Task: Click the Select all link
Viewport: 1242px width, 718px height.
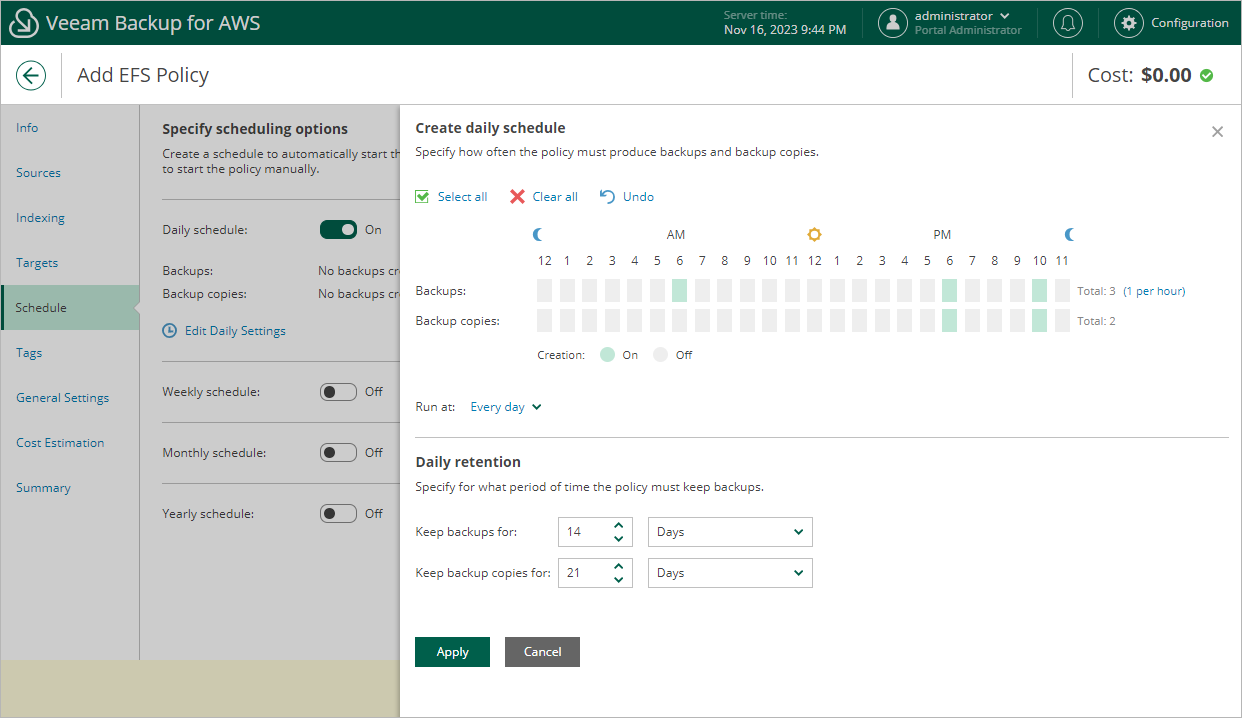Action: [463, 197]
